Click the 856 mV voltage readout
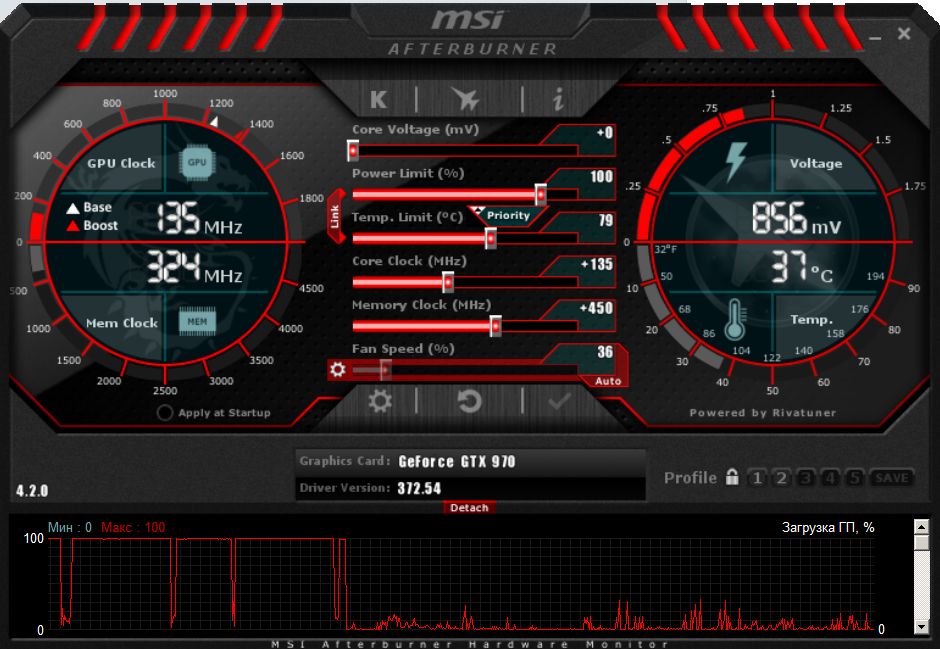 [x=797, y=218]
